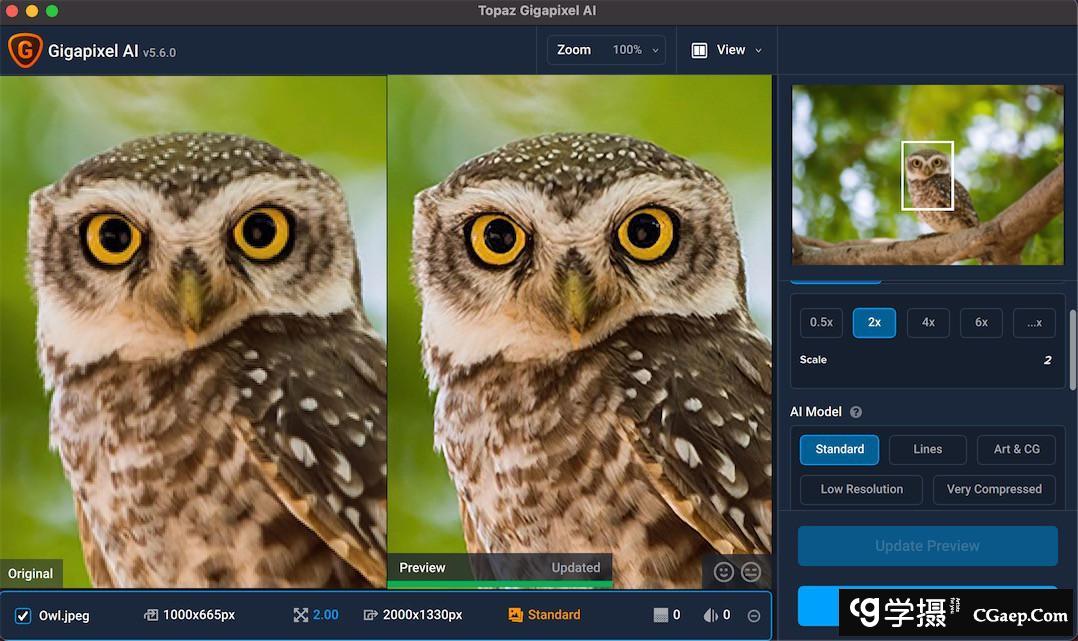Image resolution: width=1078 pixels, height=641 pixels.
Task: Click the owl navigator thumbnail
Action: (x=927, y=175)
